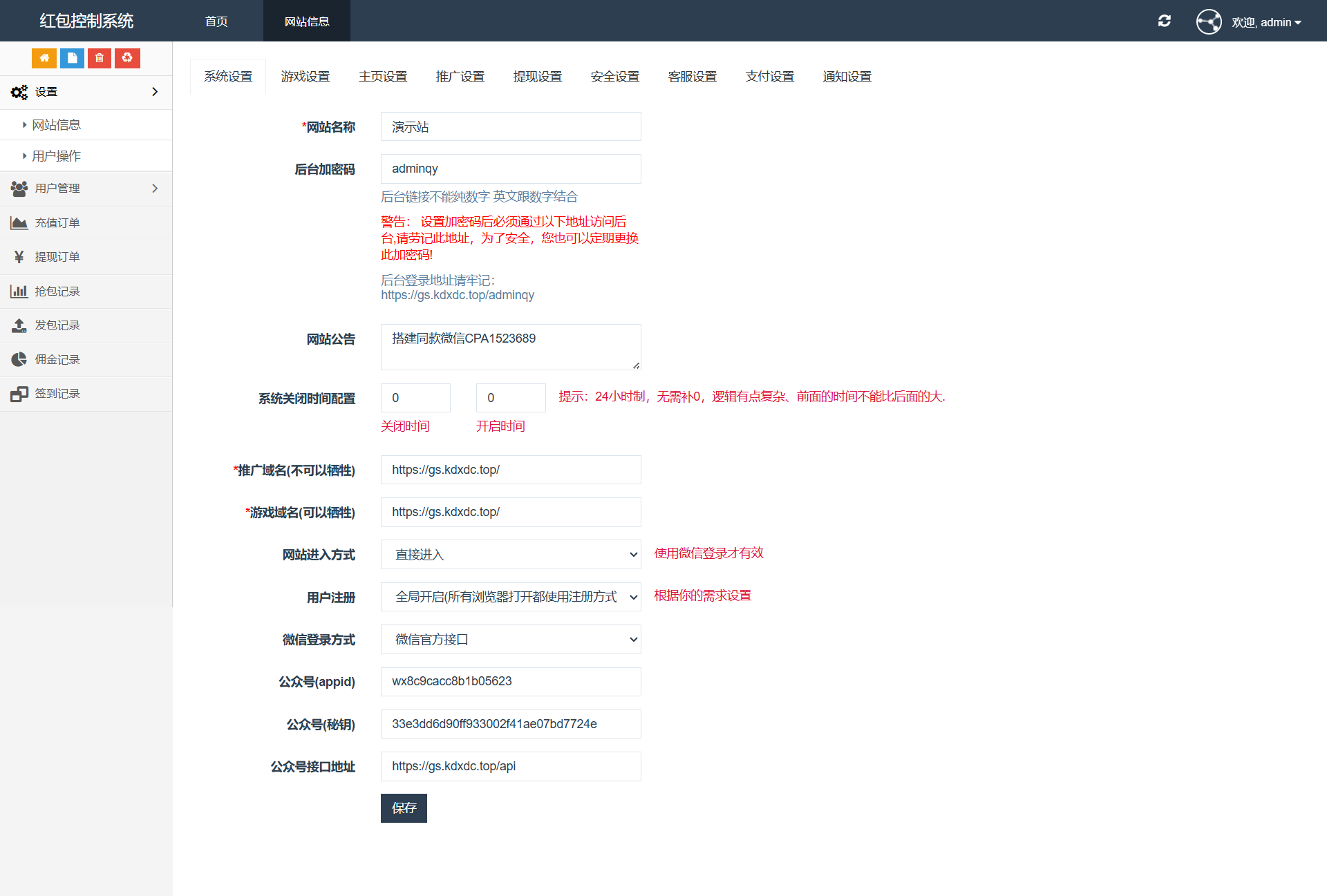Open 充值订单 in the sidebar
The image size is (1327, 896).
click(57, 222)
